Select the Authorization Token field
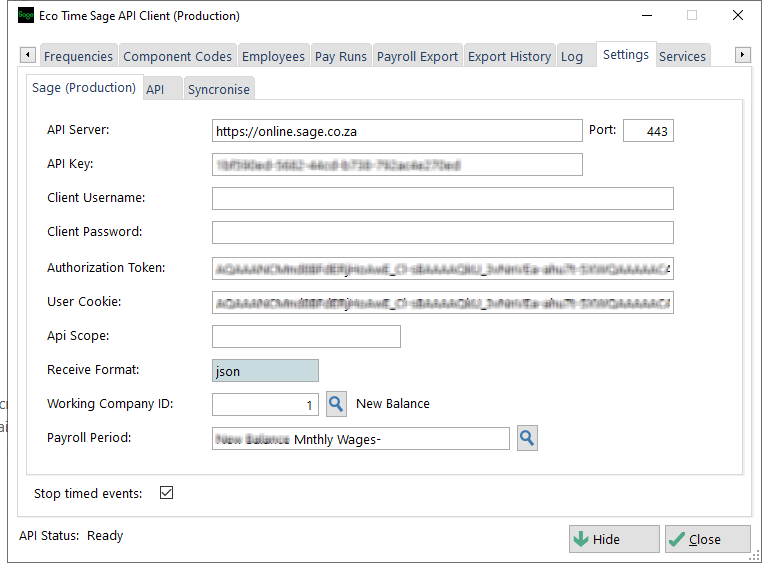The width and height of the screenshot is (769, 570). pos(443,268)
